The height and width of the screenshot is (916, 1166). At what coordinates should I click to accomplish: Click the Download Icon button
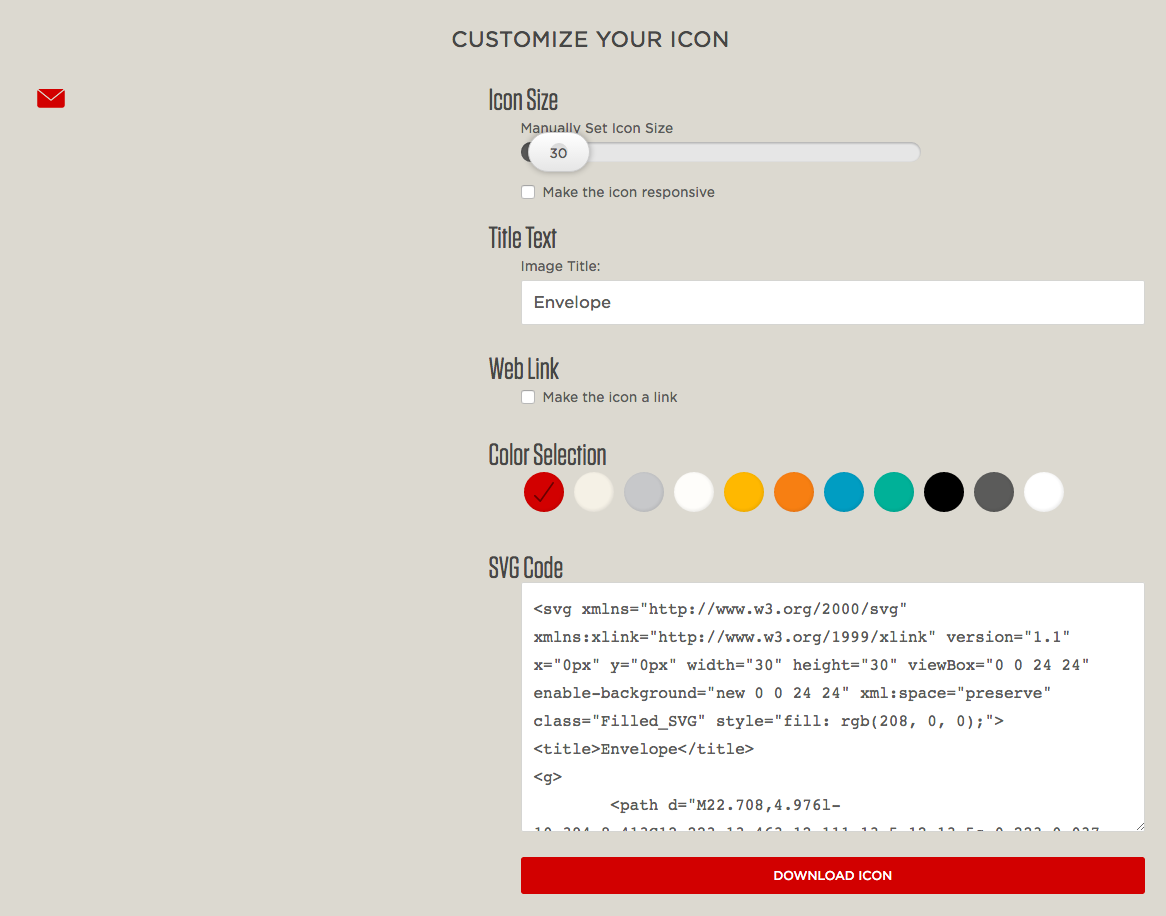[x=832, y=875]
